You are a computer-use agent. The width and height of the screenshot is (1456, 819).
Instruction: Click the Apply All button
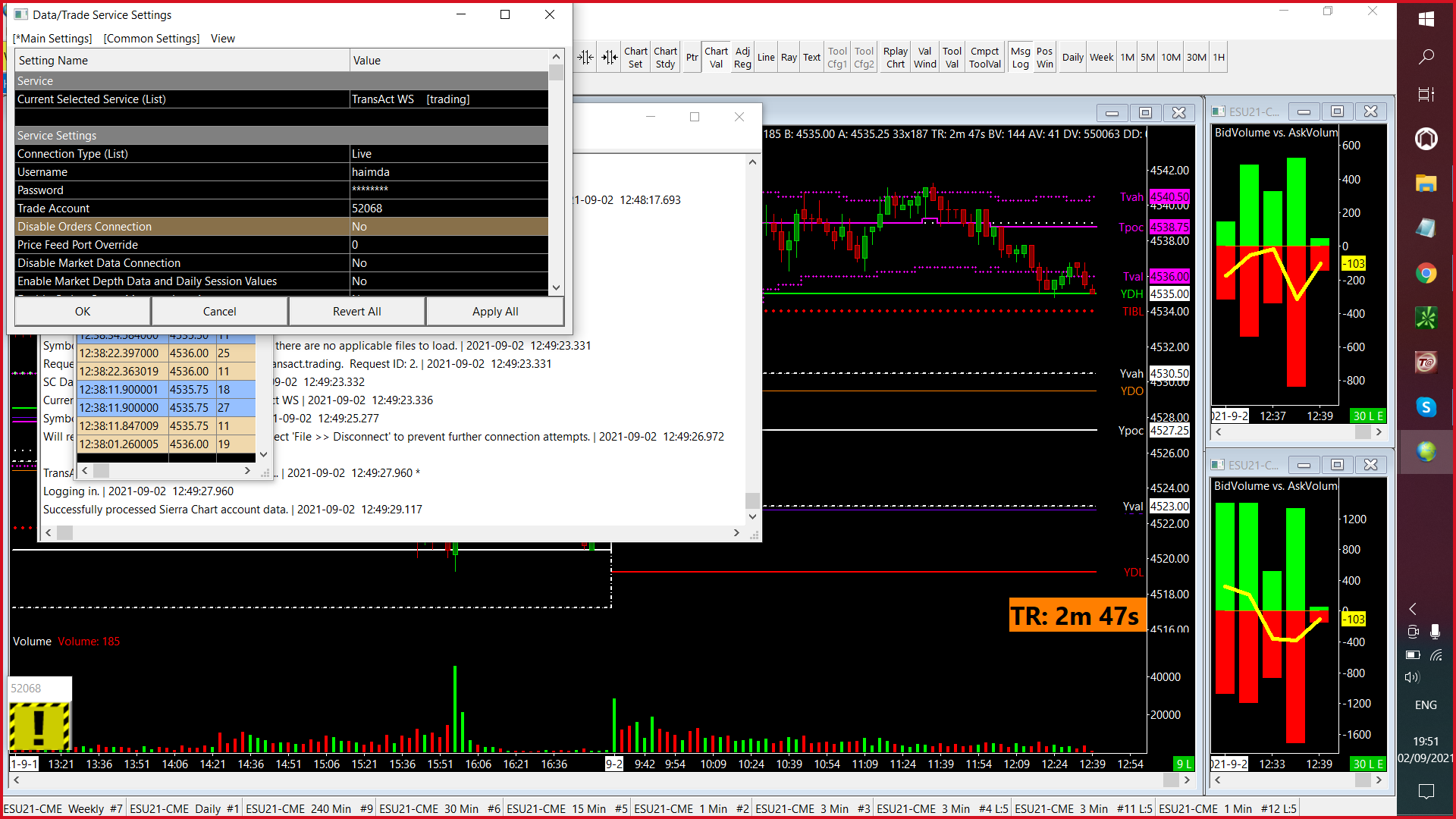tap(494, 312)
